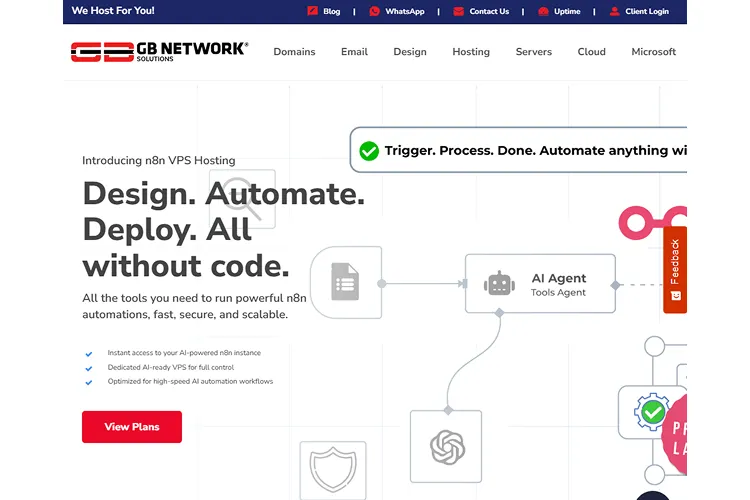Open WhatsApp chat link
750x500 pixels.
[405, 11]
